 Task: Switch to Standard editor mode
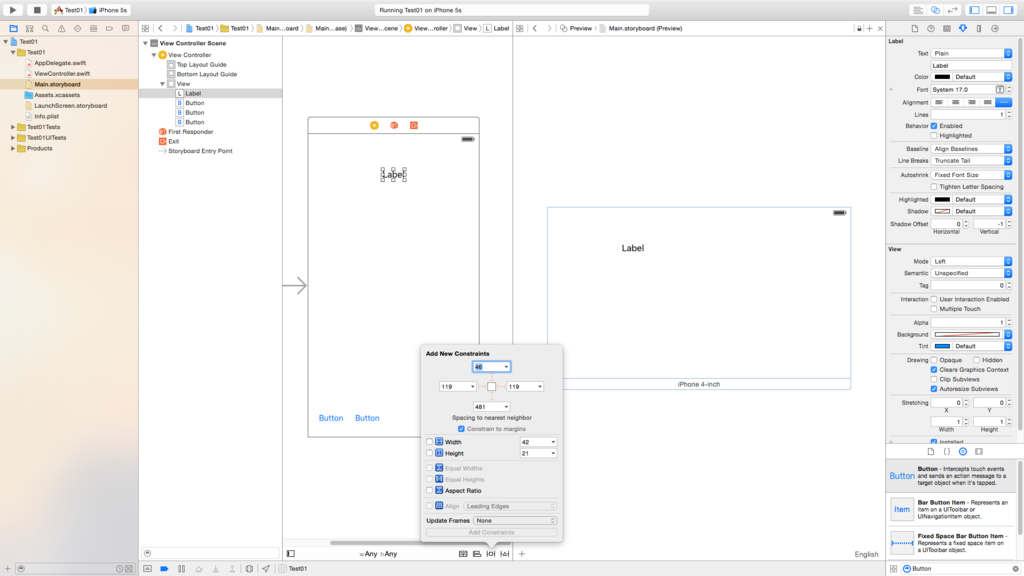click(918, 10)
